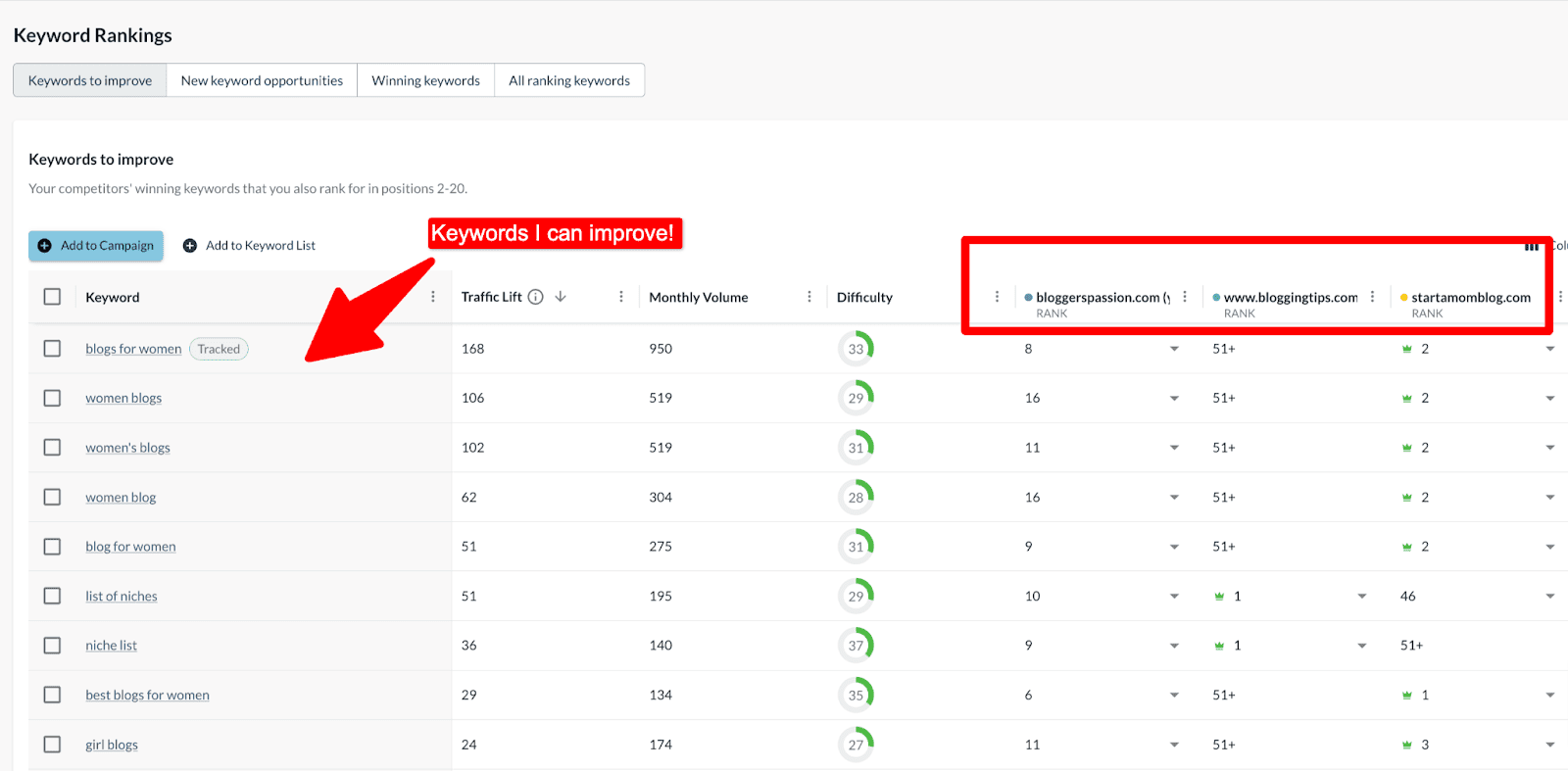Click the Tracked badge beside 'blogs for women'
This screenshot has height=771, width=1568.
[219, 349]
